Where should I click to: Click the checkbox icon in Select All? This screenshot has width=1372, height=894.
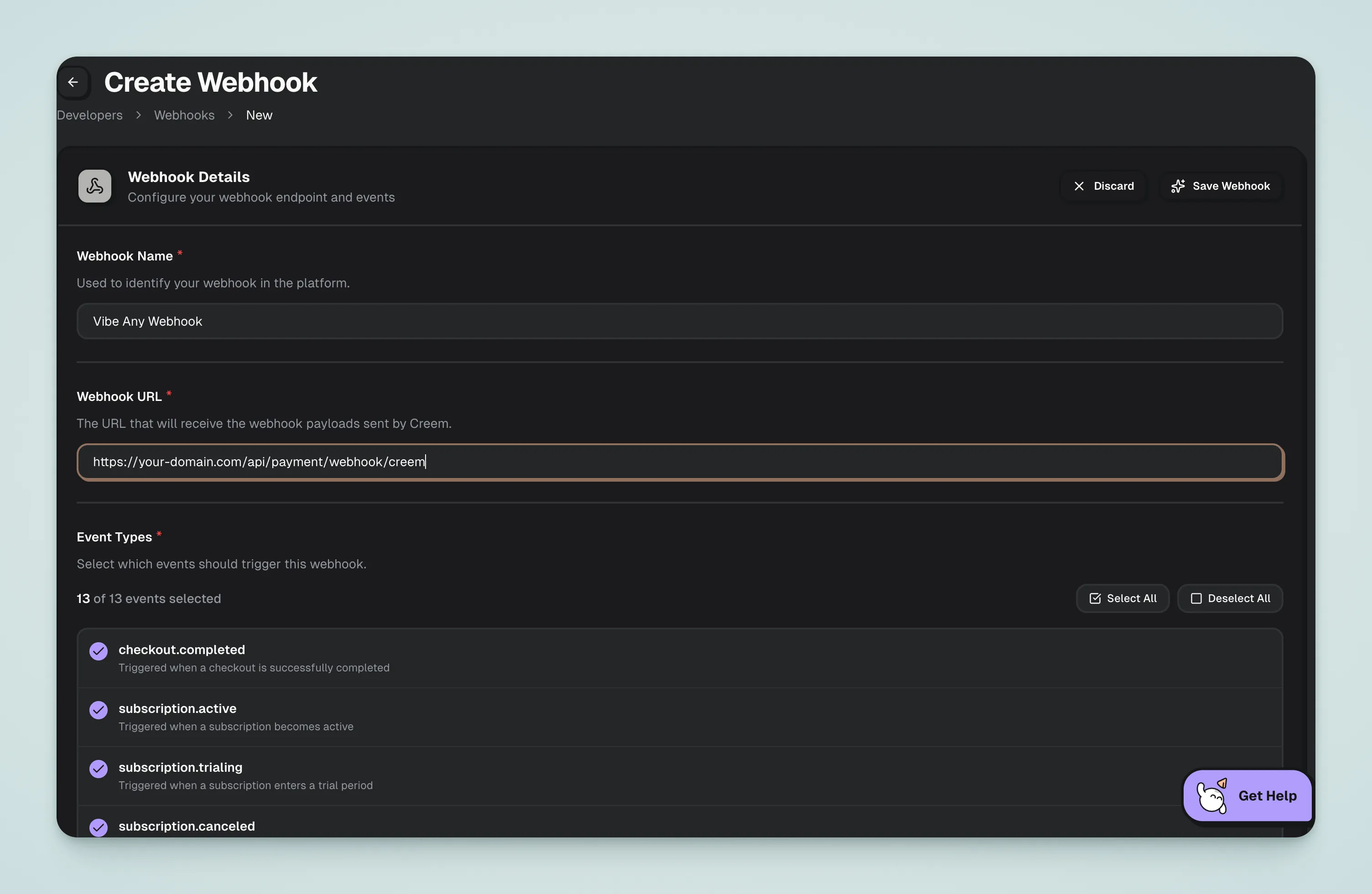[x=1095, y=598]
